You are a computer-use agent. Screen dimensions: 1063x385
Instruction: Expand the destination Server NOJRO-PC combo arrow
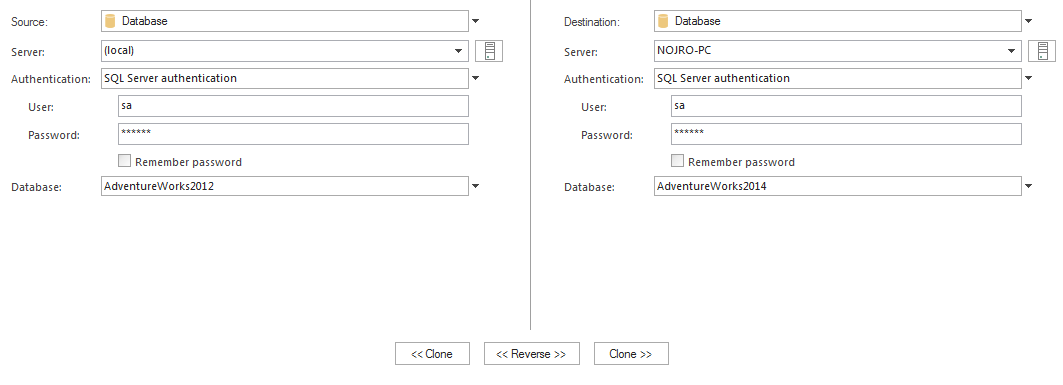coord(1011,51)
